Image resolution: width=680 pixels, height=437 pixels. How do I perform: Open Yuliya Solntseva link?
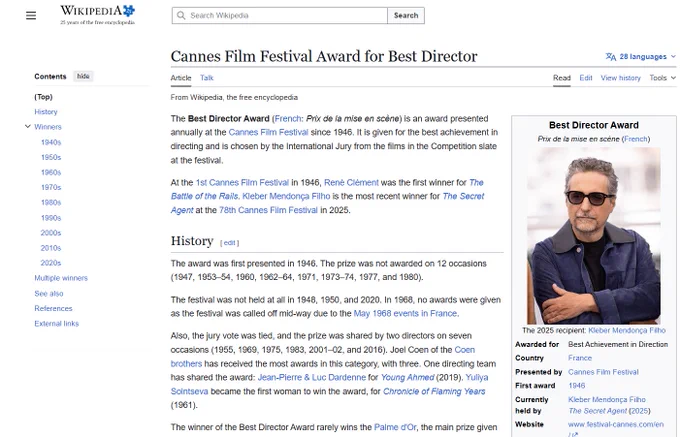pyautogui.click(x=330, y=385)
